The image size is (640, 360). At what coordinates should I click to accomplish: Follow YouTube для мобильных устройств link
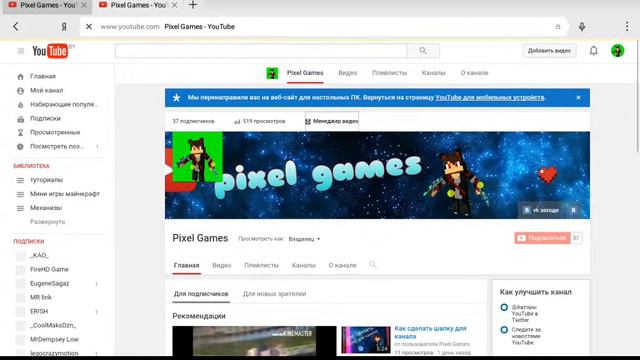[x=489, y=98]
